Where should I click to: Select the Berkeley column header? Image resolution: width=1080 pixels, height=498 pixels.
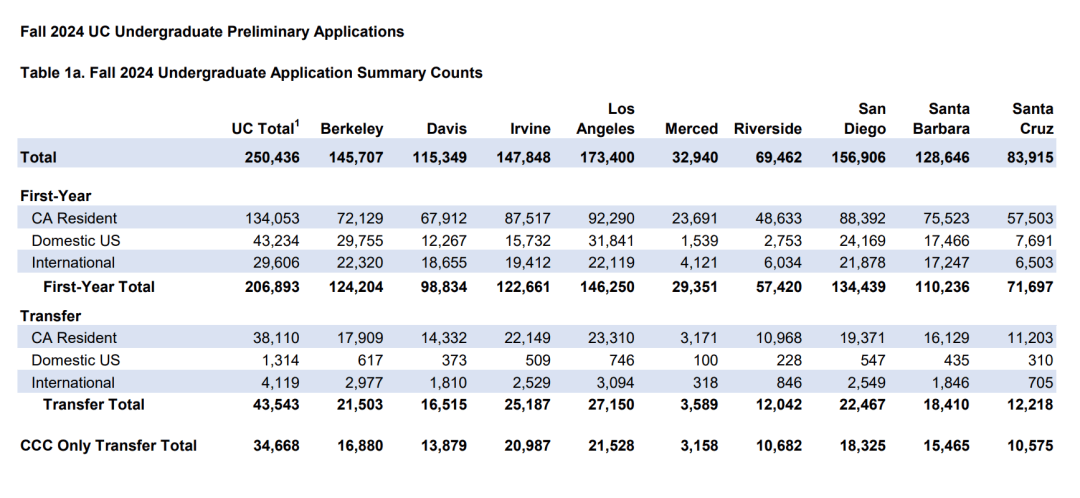[x=351, y=129]
